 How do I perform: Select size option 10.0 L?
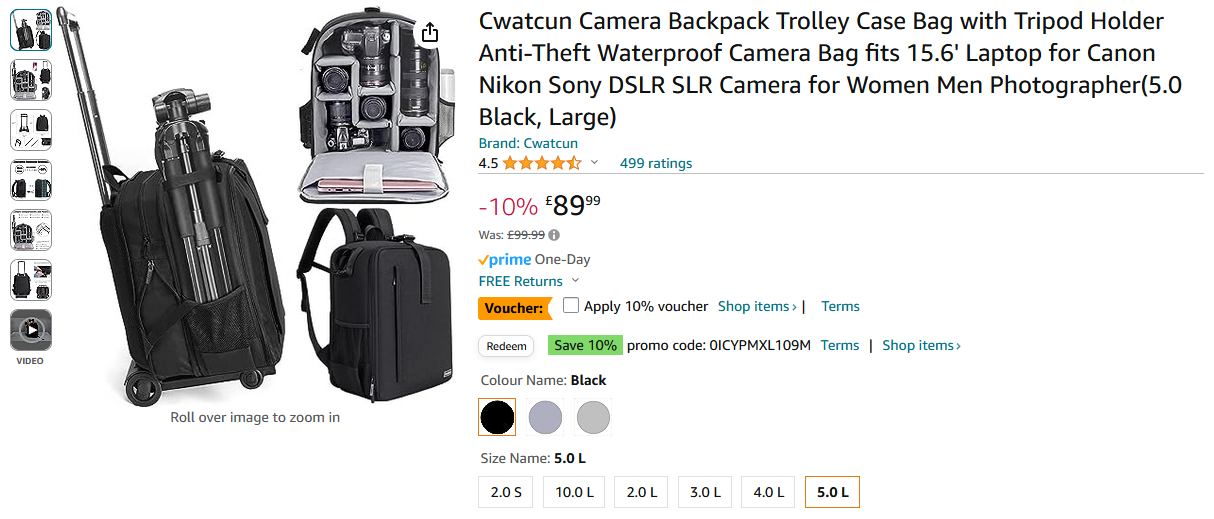tap(575, 492)
